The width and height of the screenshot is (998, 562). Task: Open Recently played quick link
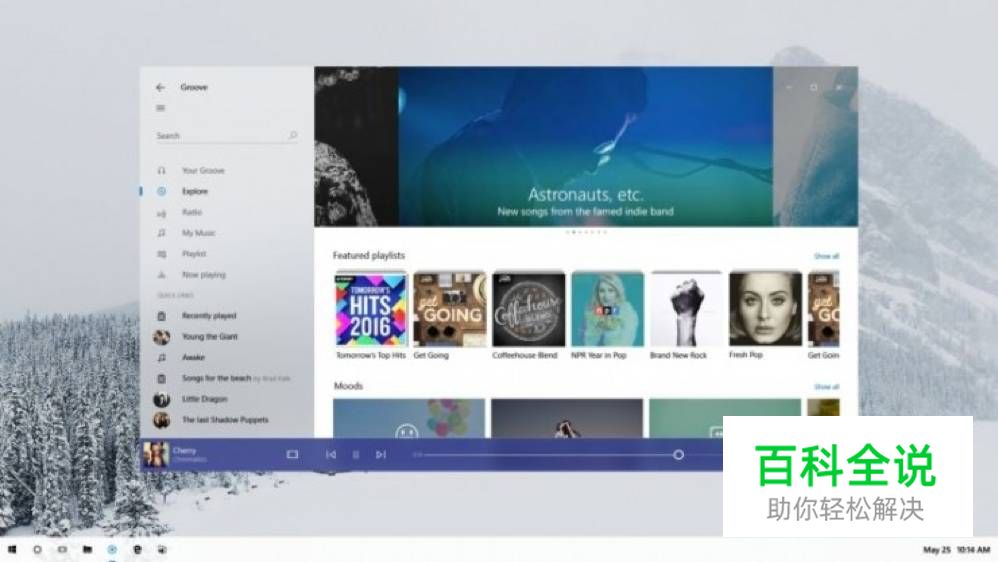click(208, 316)
